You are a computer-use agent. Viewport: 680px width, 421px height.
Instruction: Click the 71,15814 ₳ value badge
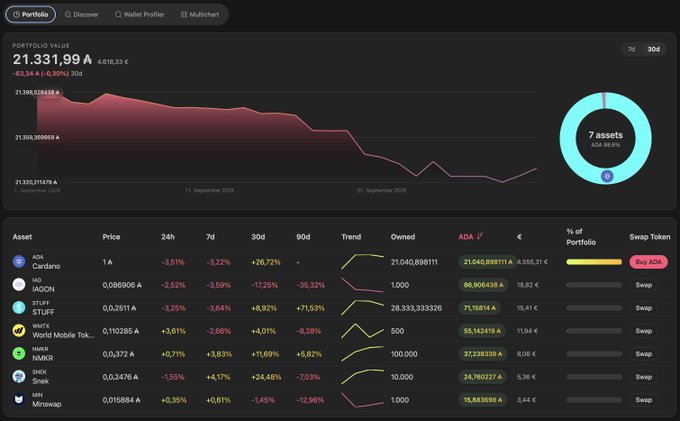click(480, 308)
